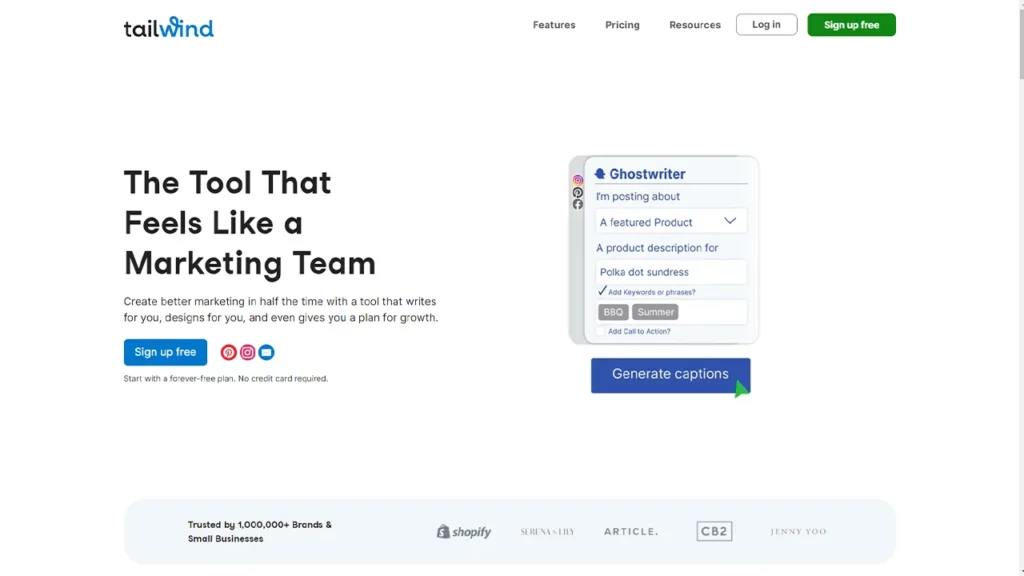Click the Shopify logo
This screenshot has height=576, width=1024.
tap(464, 532)
